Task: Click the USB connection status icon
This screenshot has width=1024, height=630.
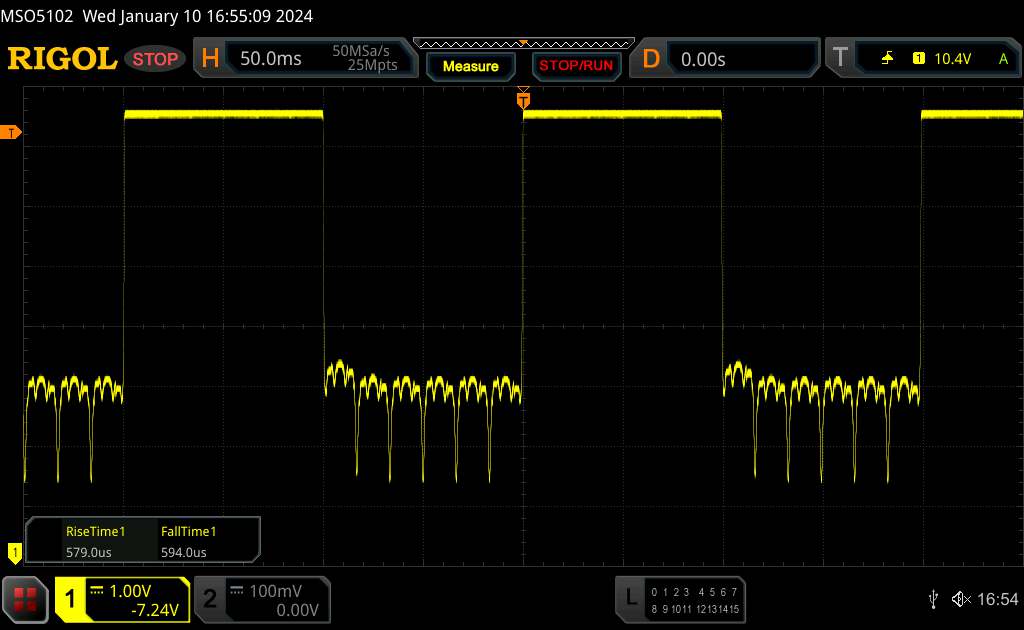Action: tap(934, 598)
